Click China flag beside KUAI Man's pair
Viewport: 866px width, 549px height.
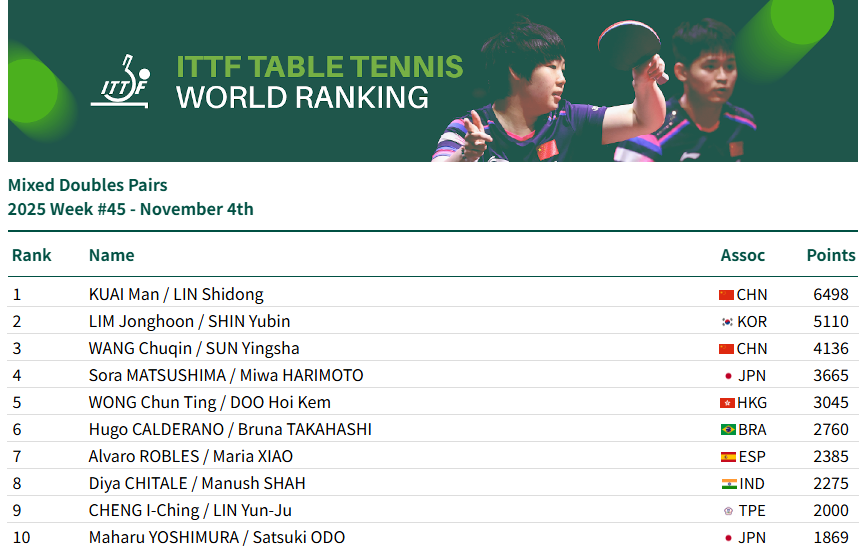click(x=726, y=295)
